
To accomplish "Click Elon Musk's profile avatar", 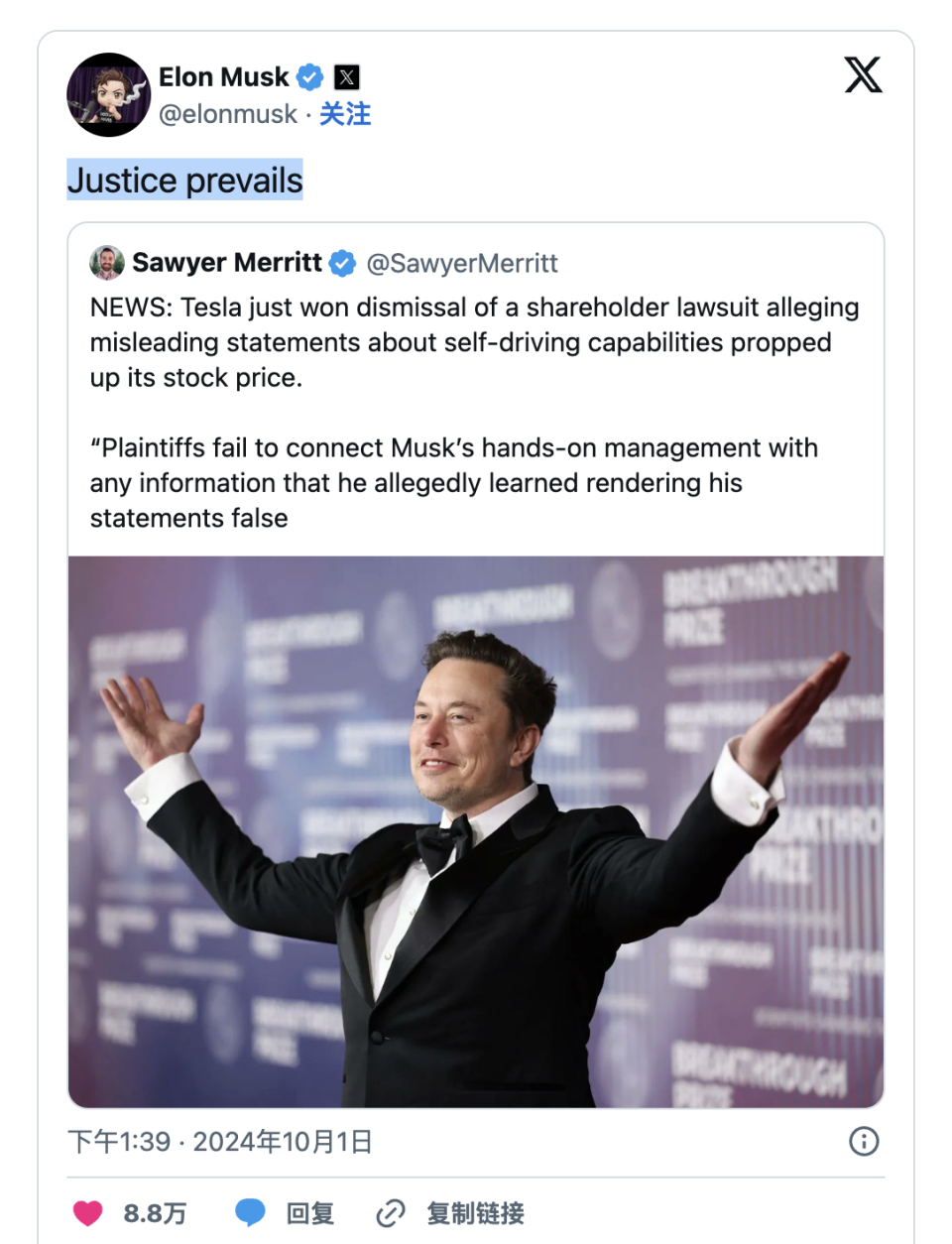I will point(108,95).
